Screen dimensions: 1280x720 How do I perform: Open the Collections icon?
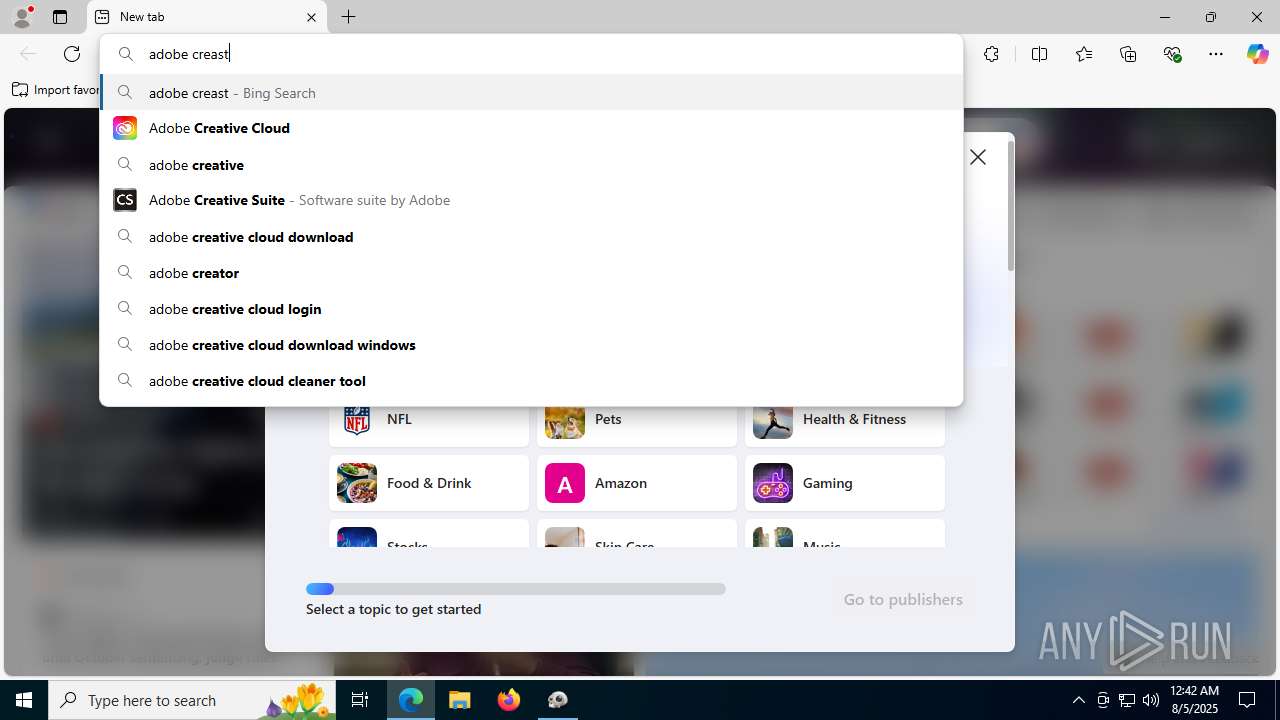pos(1128,54)
